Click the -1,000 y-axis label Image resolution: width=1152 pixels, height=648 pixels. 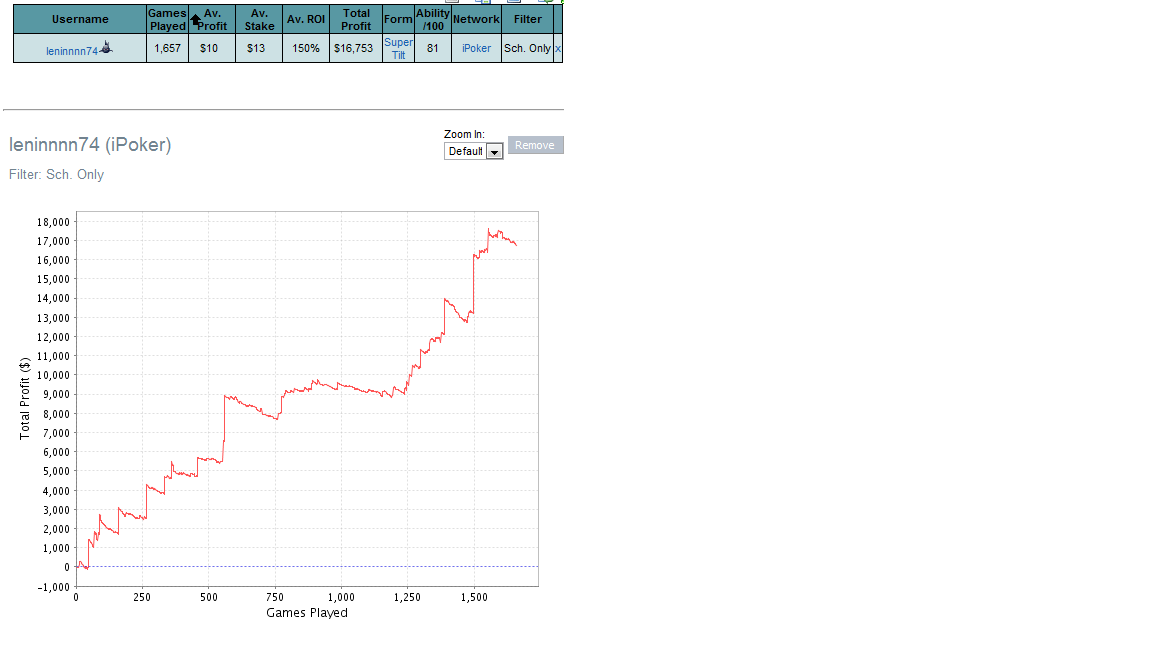pos(53,586)
